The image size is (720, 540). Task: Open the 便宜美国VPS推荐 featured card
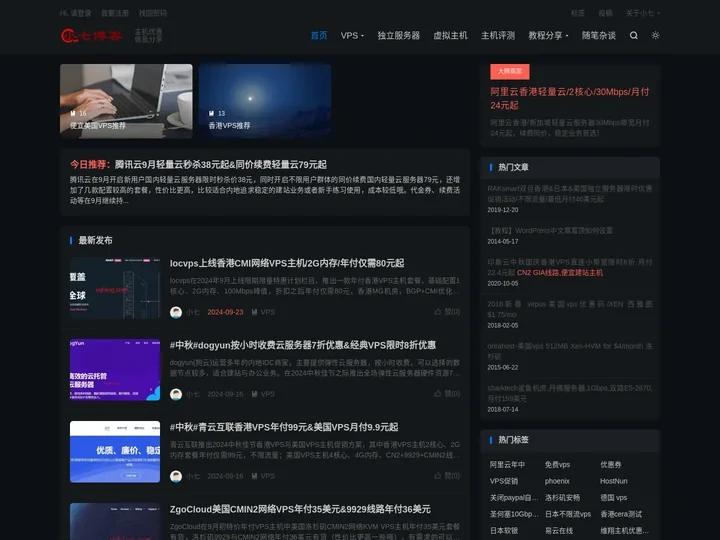(x=126, y=101)
